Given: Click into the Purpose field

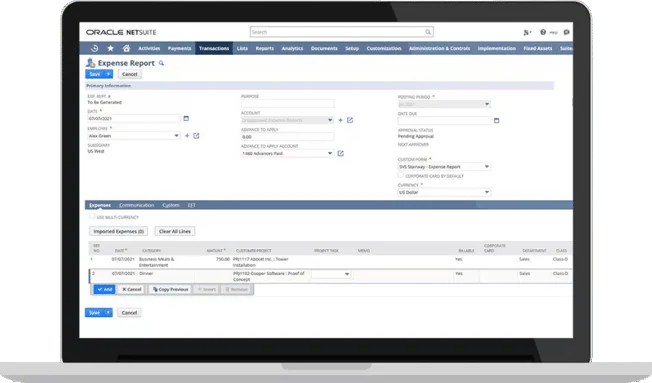Looking at the screenshot, I should [288, 103].
